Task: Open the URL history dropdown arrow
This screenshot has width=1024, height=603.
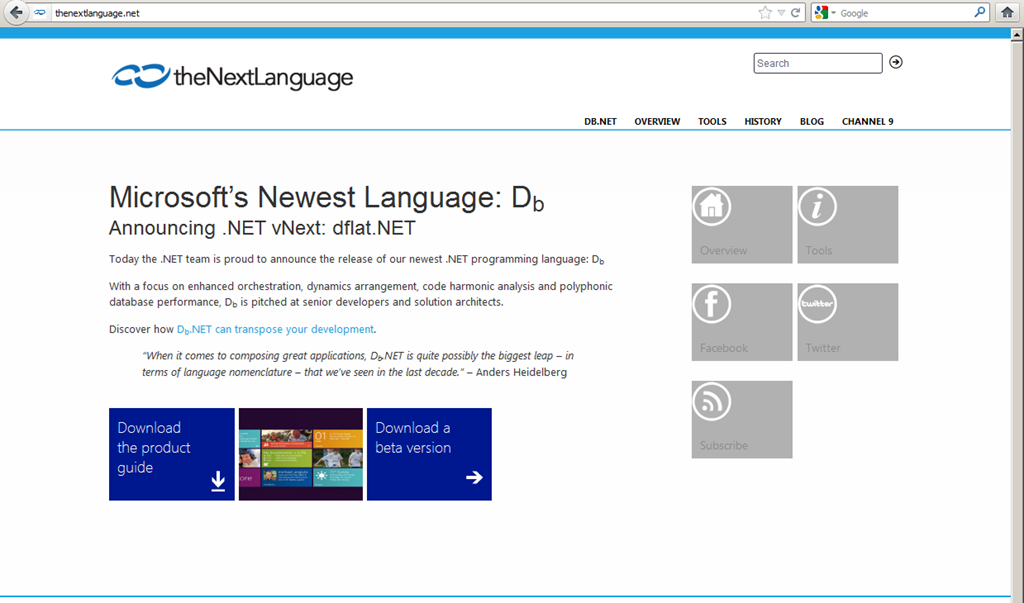Action: pyautogui.click(x=781, y=14)
